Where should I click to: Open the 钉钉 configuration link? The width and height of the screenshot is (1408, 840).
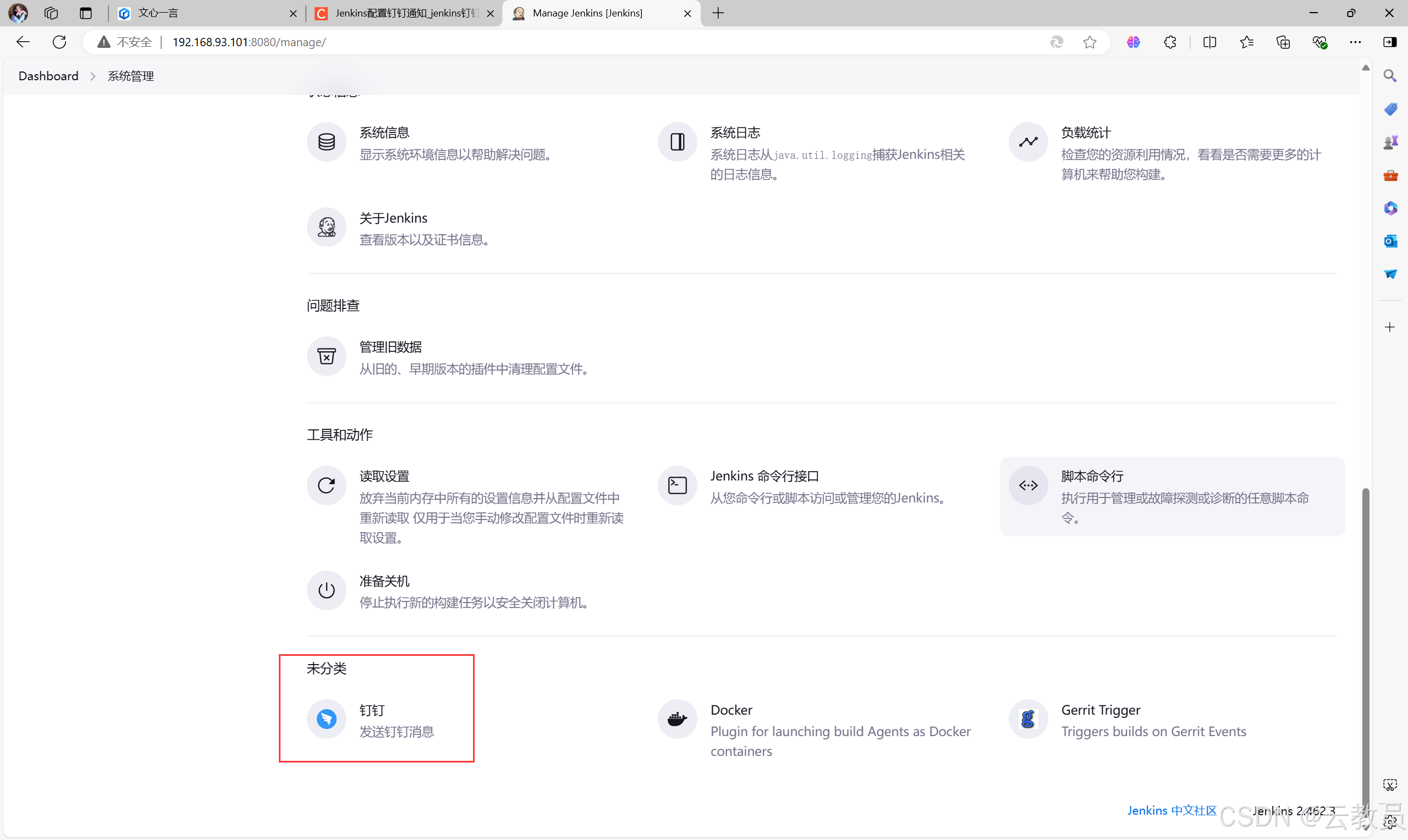click(372, 710)
